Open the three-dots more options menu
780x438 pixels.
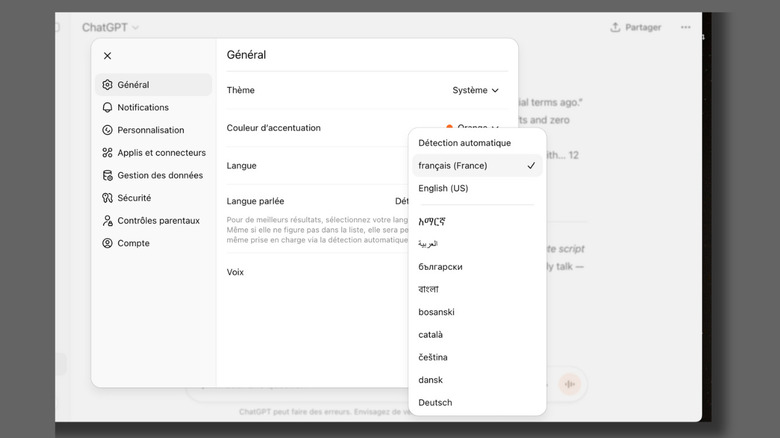tap(685, 28)
